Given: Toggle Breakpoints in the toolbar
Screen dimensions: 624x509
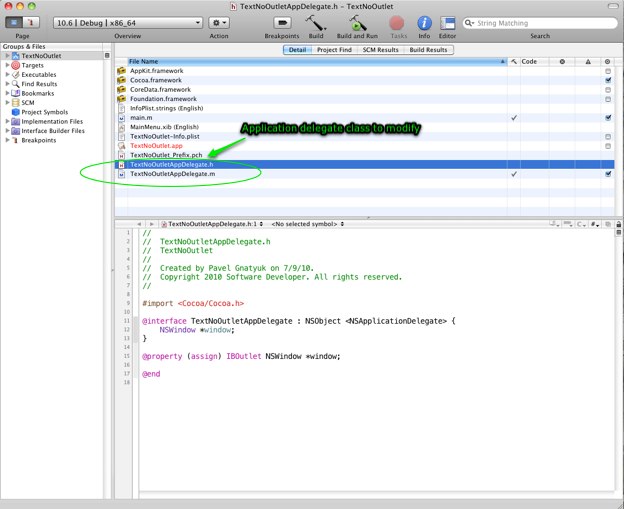Looking at the screenshot, I should tap(282, 23).
